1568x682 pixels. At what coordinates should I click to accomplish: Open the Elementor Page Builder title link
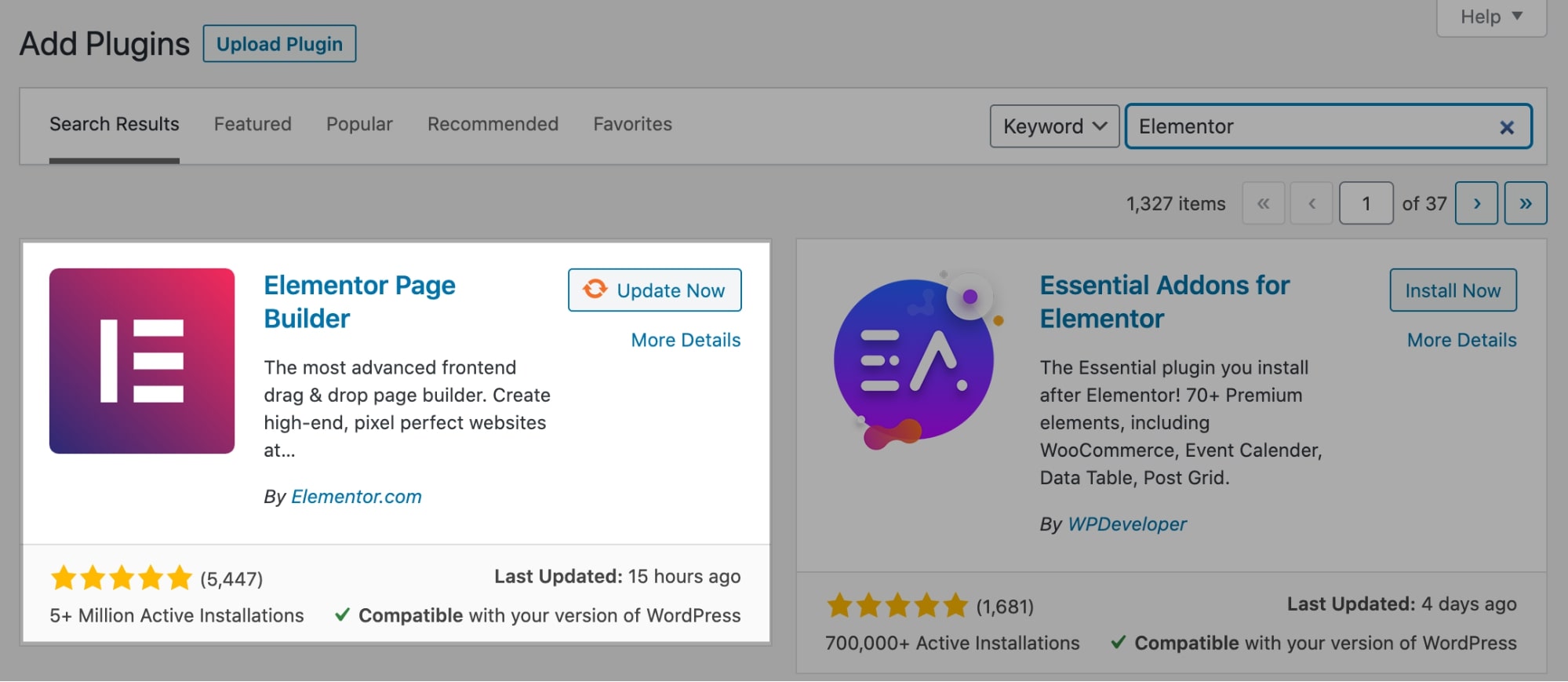point(359,302)
